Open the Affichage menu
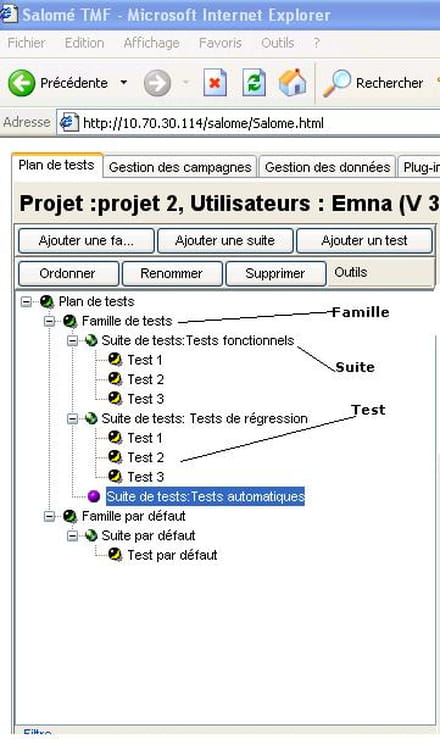This screenshot has width=440, height=739. (151, 43)
